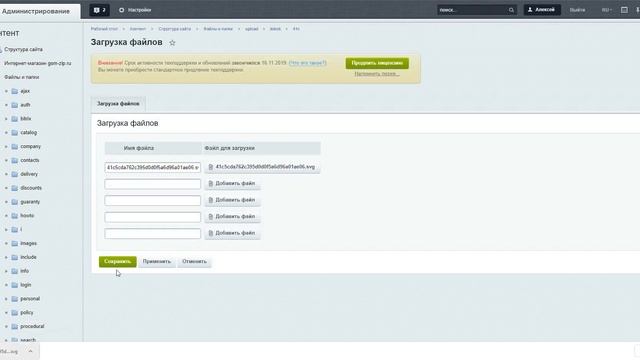Expand the ajax folder node
Screen dimensions: 640x360
(x=6, y=91)
